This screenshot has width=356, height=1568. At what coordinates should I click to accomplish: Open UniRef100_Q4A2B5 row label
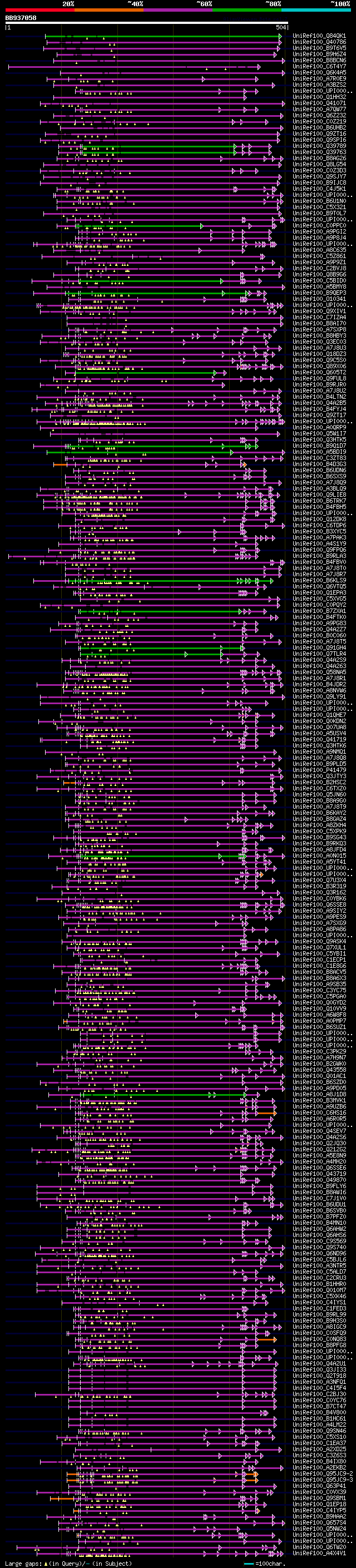(x=319, y=403)
